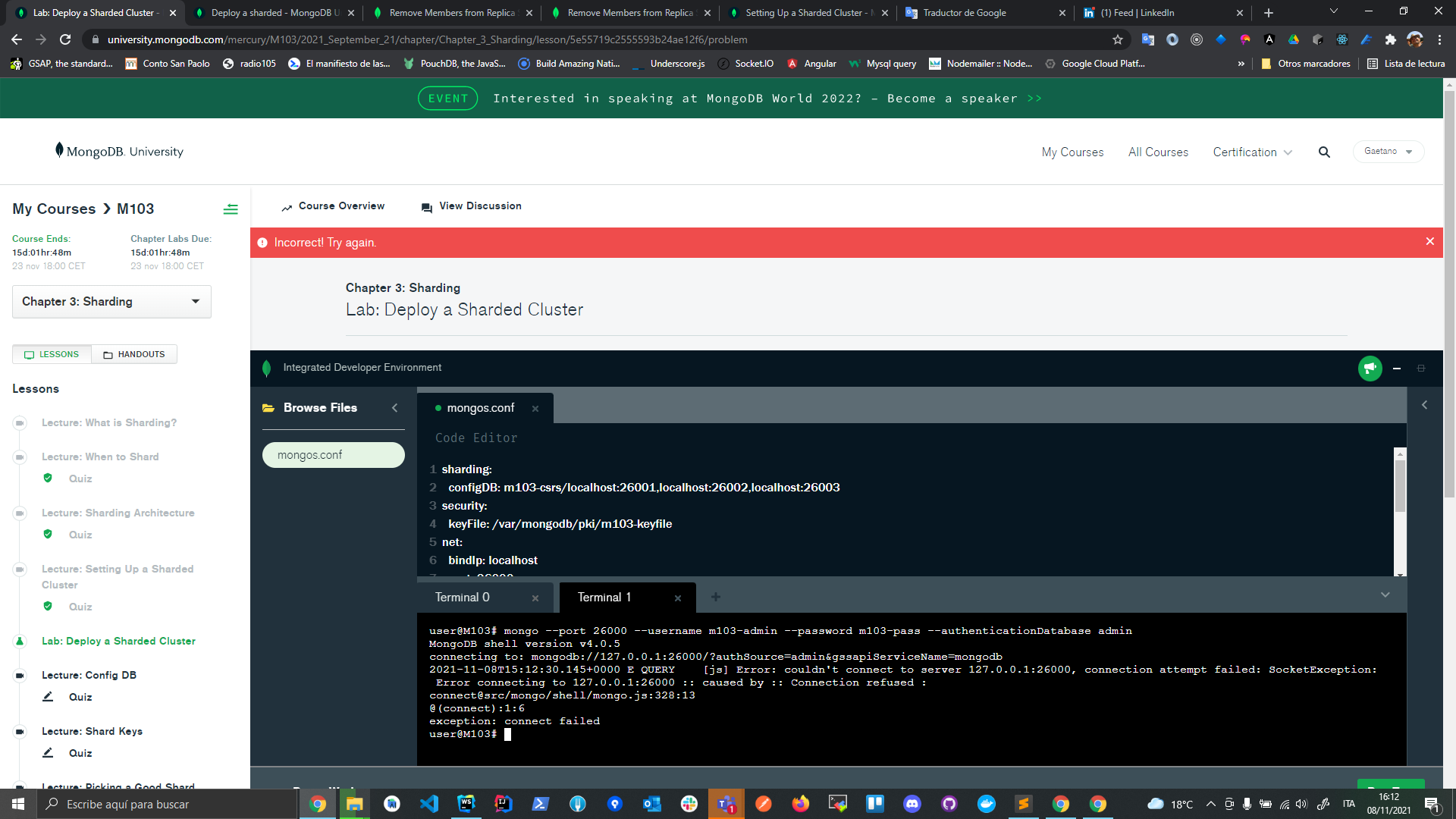Open the site search magnifier icon
This screenshot has height=819, width=1456.
(x=1324, y=152)
